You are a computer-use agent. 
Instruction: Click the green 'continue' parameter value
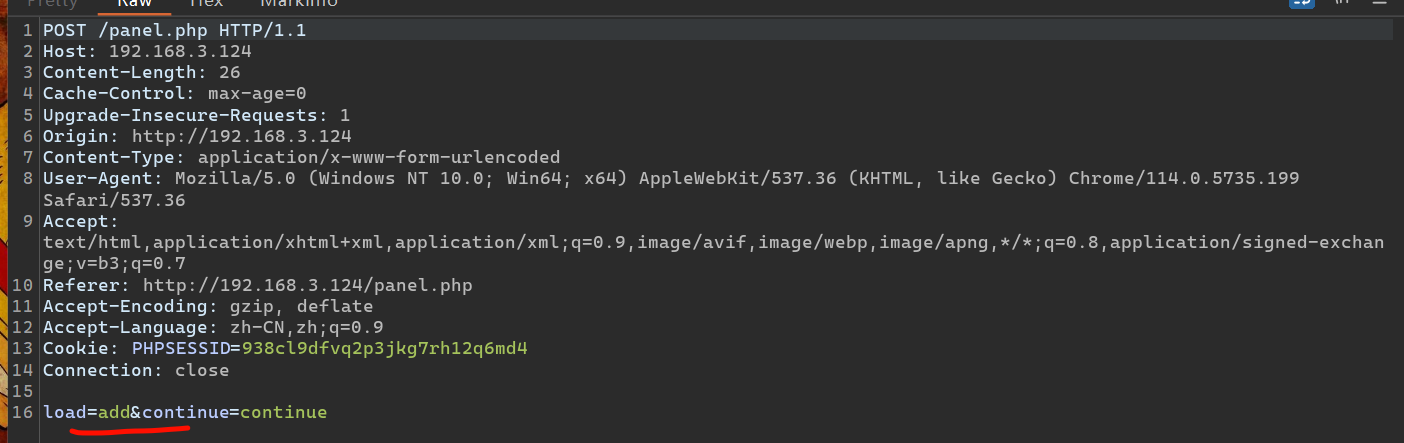283,412
